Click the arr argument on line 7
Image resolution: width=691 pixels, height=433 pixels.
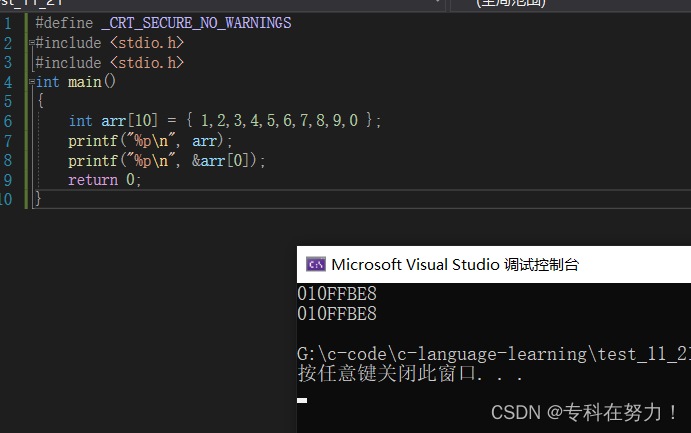[204, 141]
